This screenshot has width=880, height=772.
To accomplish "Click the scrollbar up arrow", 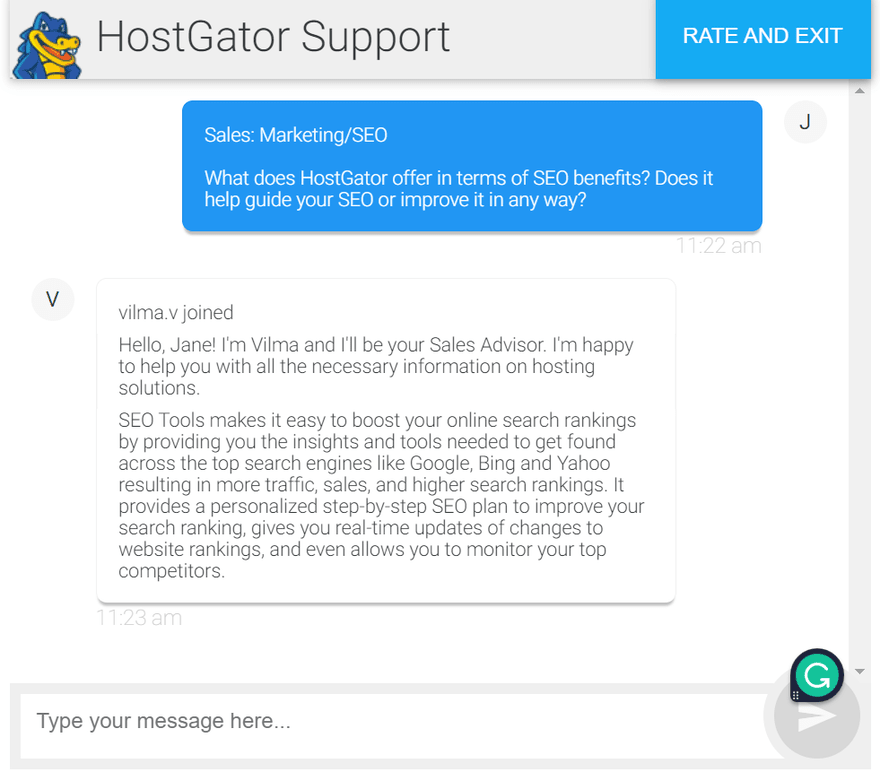I will 859,90.
